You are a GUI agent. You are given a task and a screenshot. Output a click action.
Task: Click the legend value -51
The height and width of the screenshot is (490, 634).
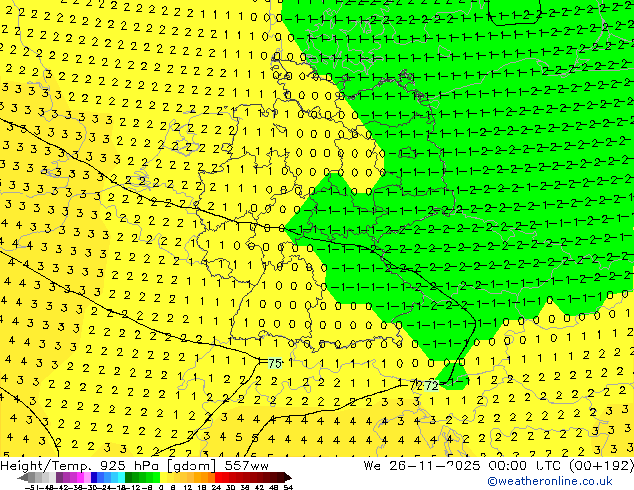[x=32, y=488]
